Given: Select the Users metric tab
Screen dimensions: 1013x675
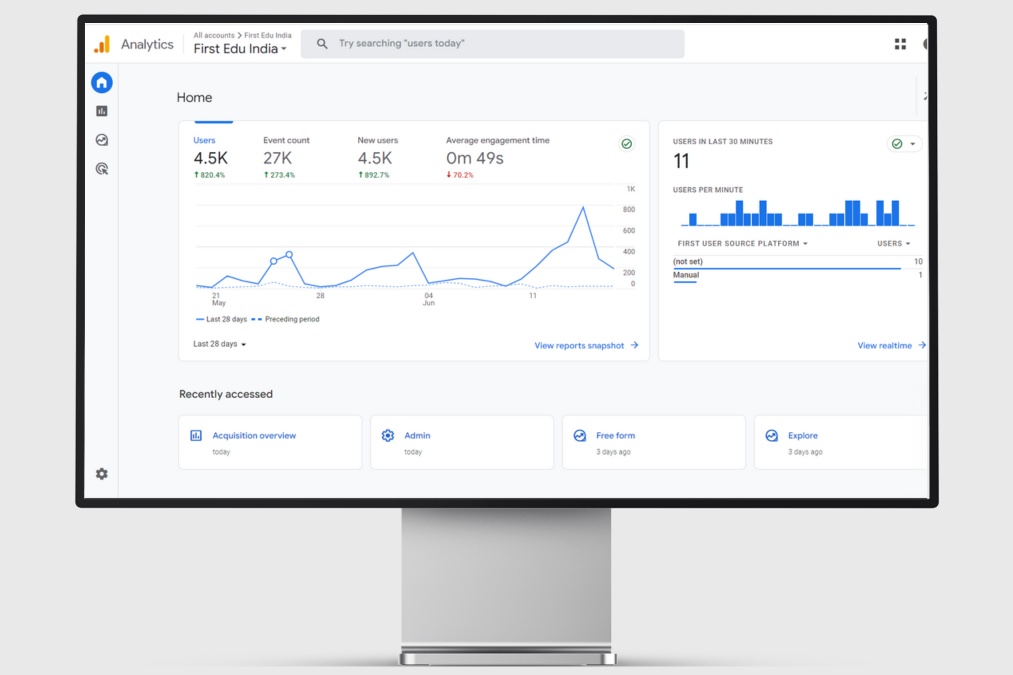Looking at the screenshot, I should [210, 157].
